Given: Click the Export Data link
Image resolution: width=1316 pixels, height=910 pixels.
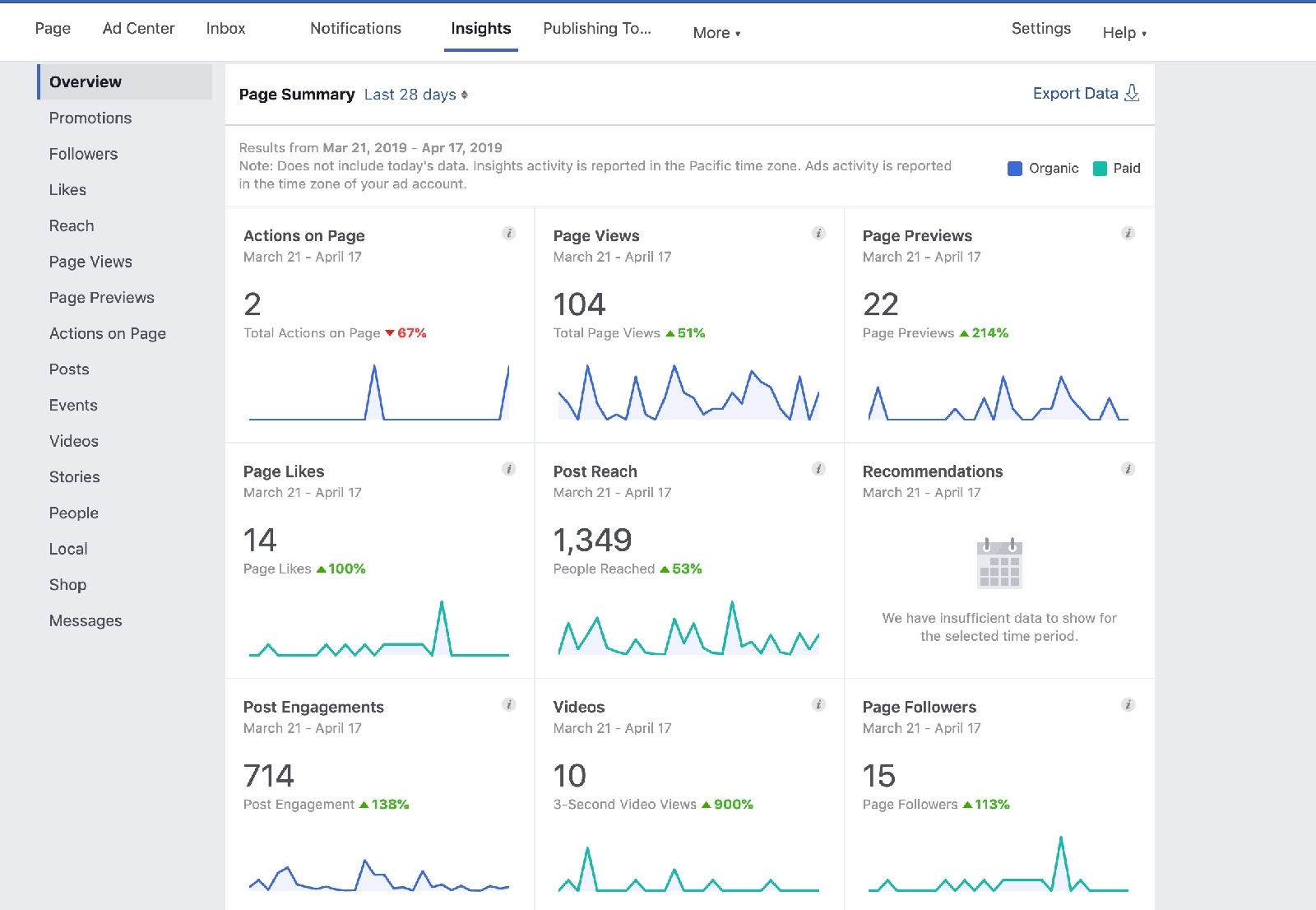Looking at the screenshot, I should [1075, 93].
